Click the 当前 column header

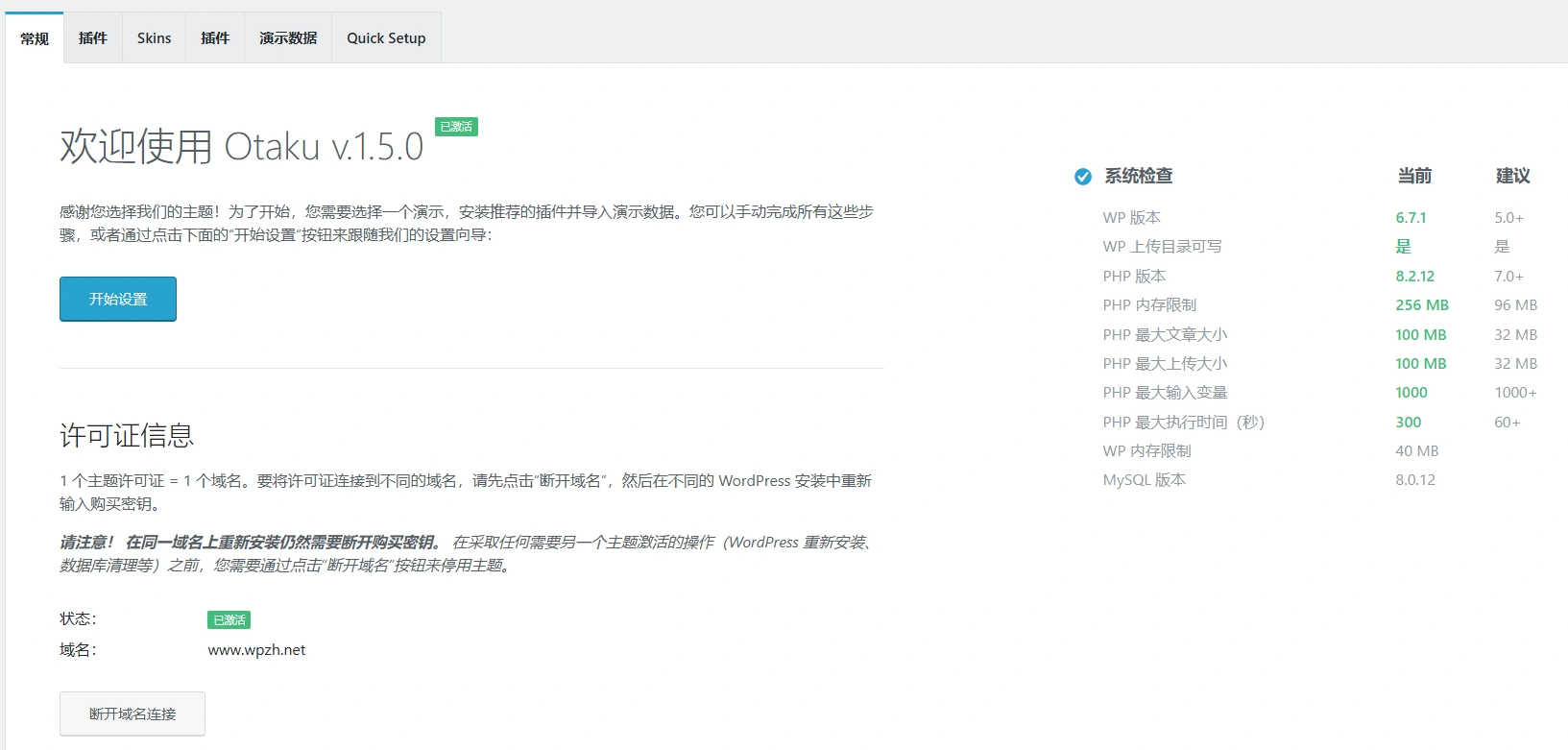[x=1414, y=176]
